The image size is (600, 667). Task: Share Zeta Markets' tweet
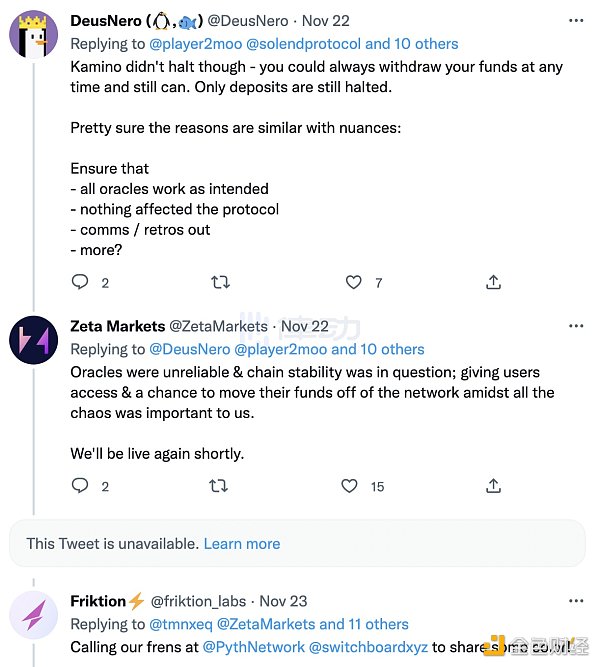click(493, 486)
